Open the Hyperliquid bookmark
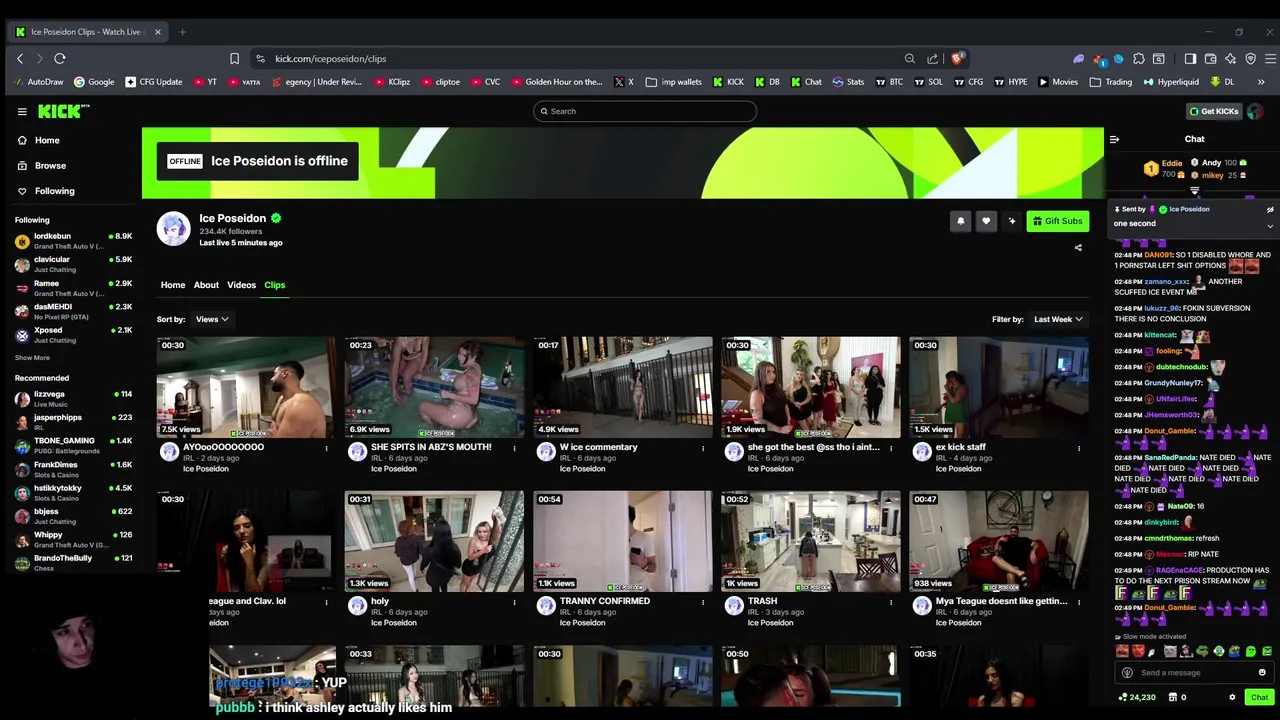The width and height of the screenshot is (1280, 720). pyautogui.click(x=1169, y=82)
